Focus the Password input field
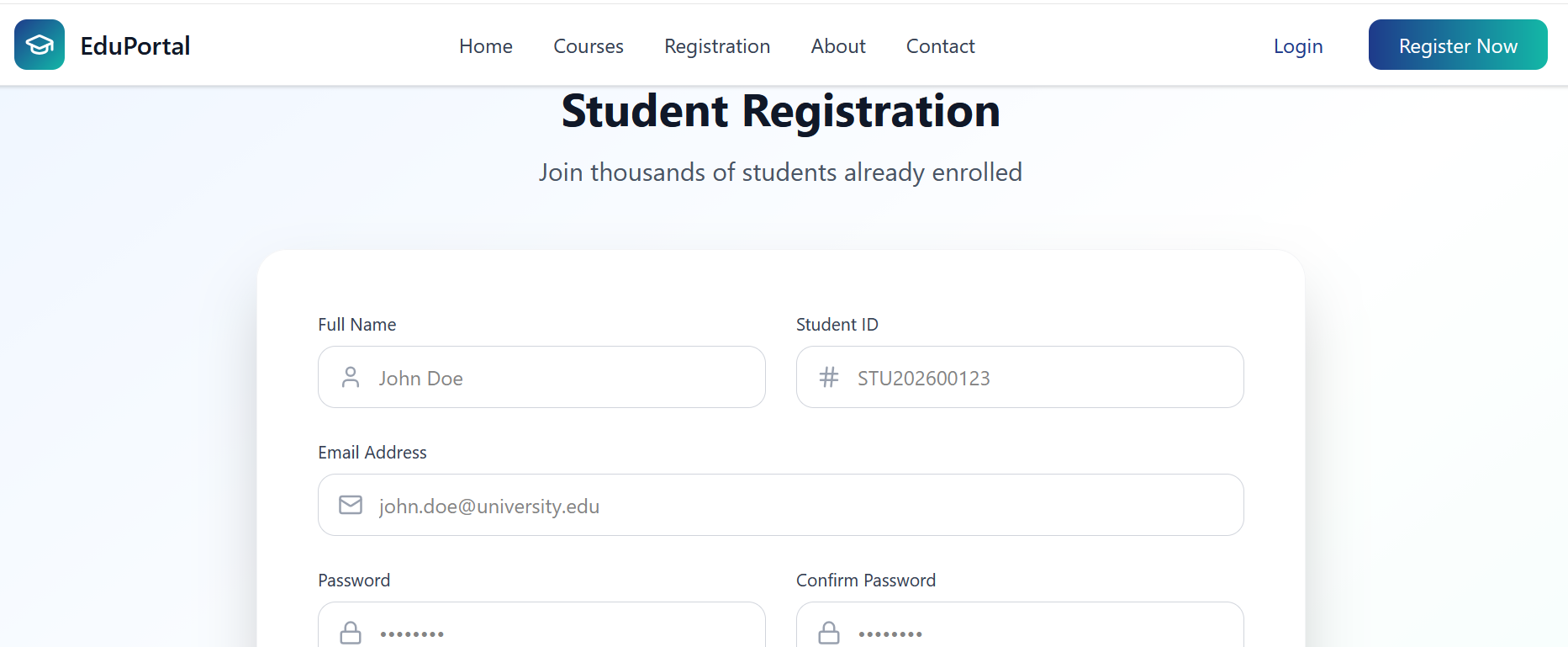Image resolution: width=1568 pixels, height=647 pixels. (x=541, y=624)
